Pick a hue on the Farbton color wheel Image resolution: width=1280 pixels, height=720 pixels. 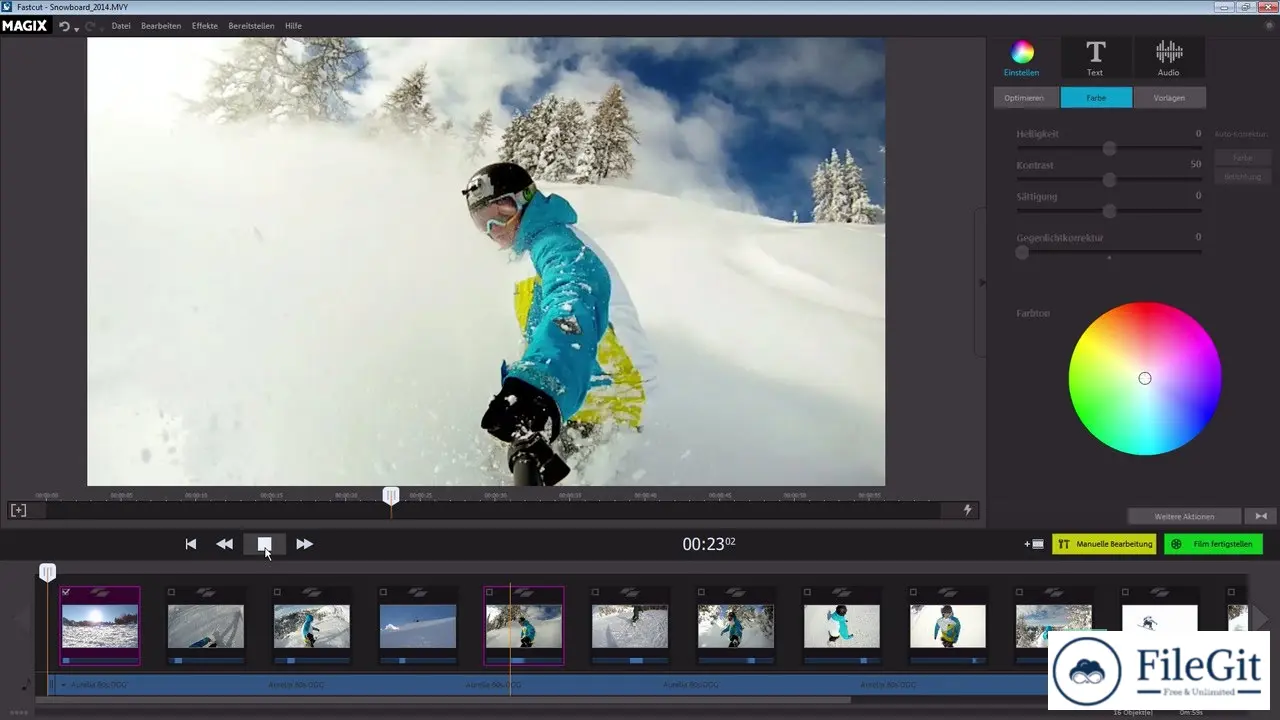coord(1145,378)
